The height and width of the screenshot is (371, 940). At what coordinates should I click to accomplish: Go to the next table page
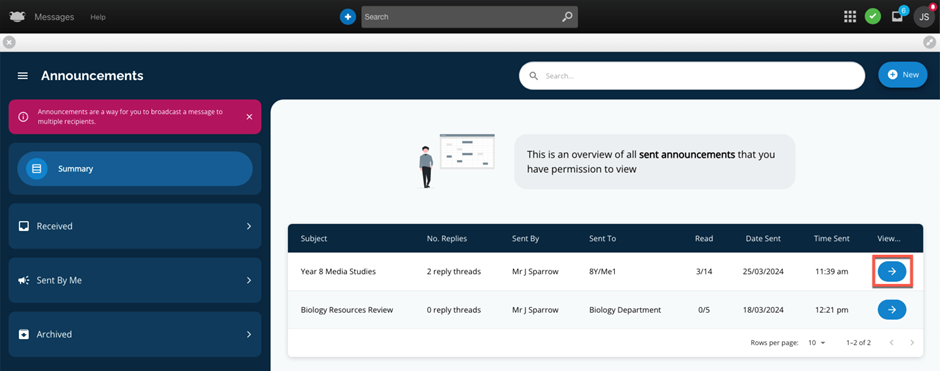click(x=912, y=343)
